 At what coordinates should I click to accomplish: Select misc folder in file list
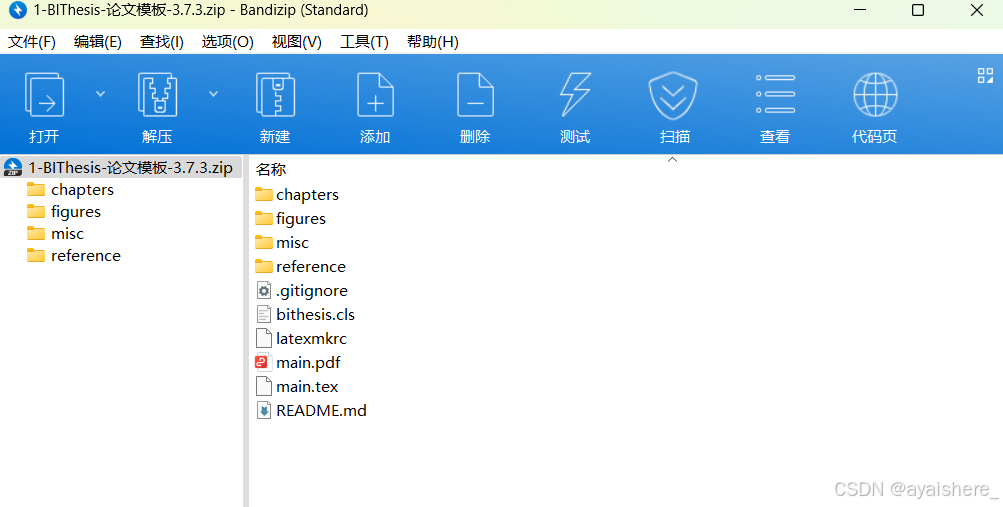(282, 242)
